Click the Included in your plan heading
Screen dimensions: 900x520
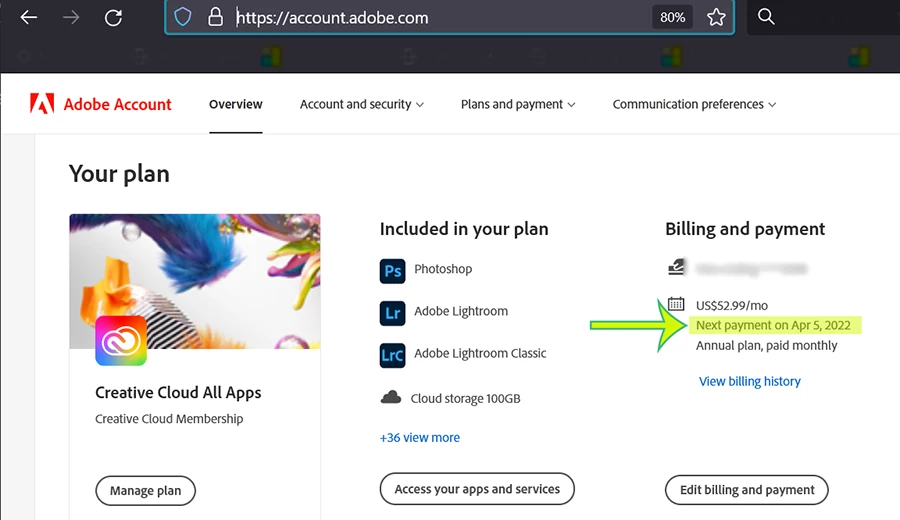[464, 229]
